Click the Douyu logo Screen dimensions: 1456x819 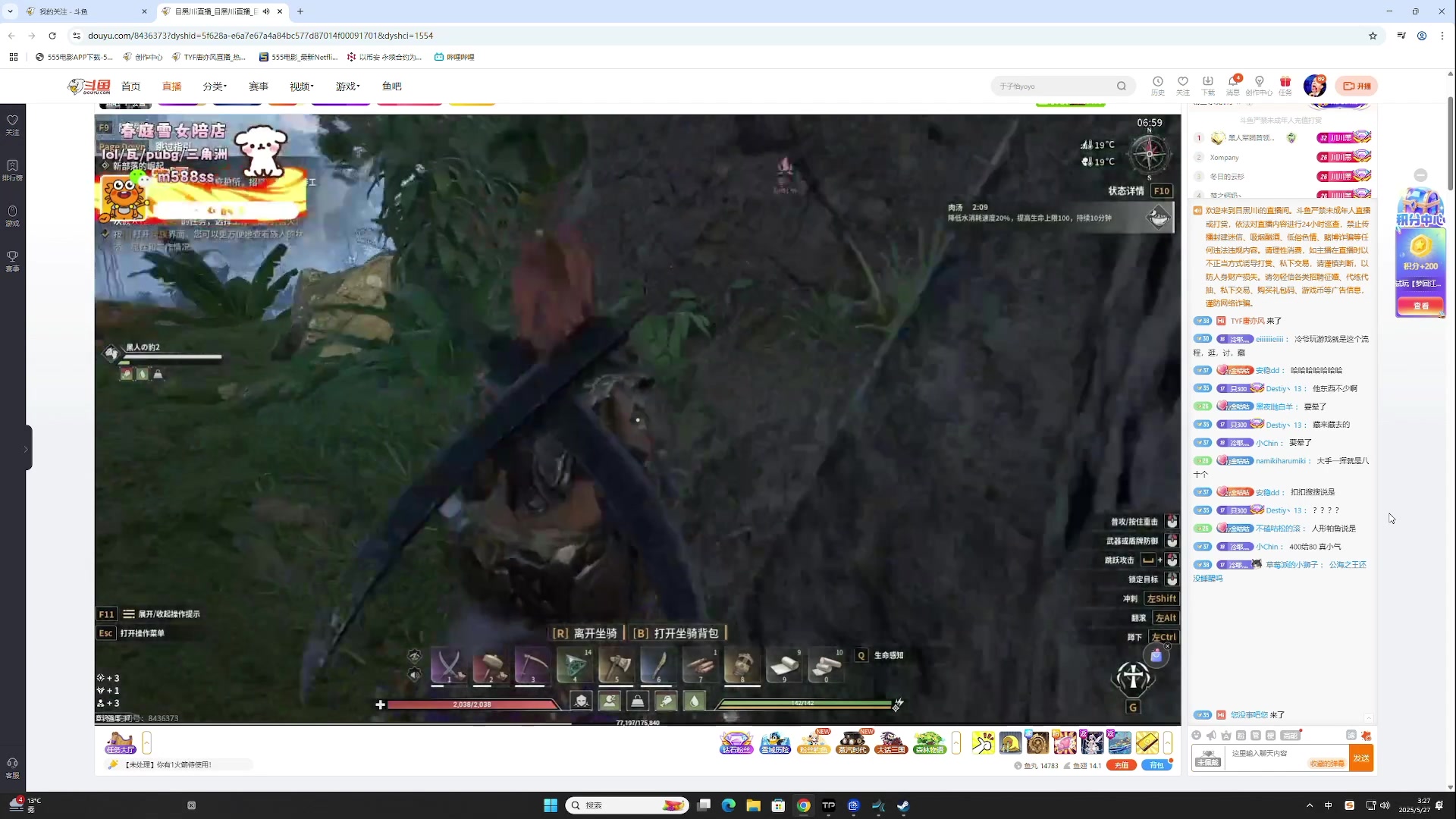click(x=89, y=86)
